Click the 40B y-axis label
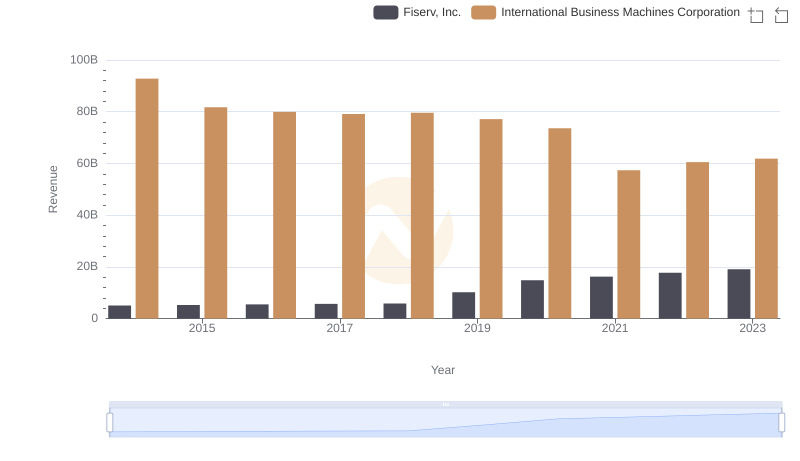 pyautogui.click(x=87, y=215)
